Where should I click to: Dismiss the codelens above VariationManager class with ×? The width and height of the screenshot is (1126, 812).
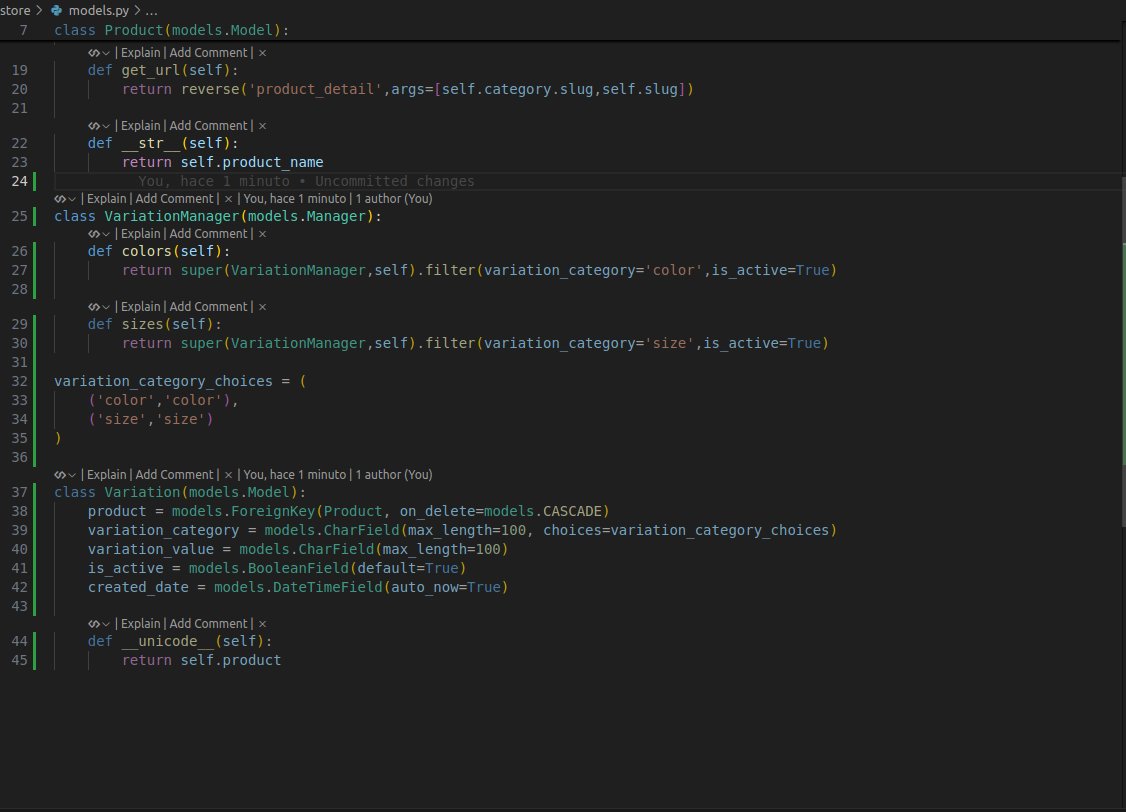pyautogui.click(x=228, y=199)
